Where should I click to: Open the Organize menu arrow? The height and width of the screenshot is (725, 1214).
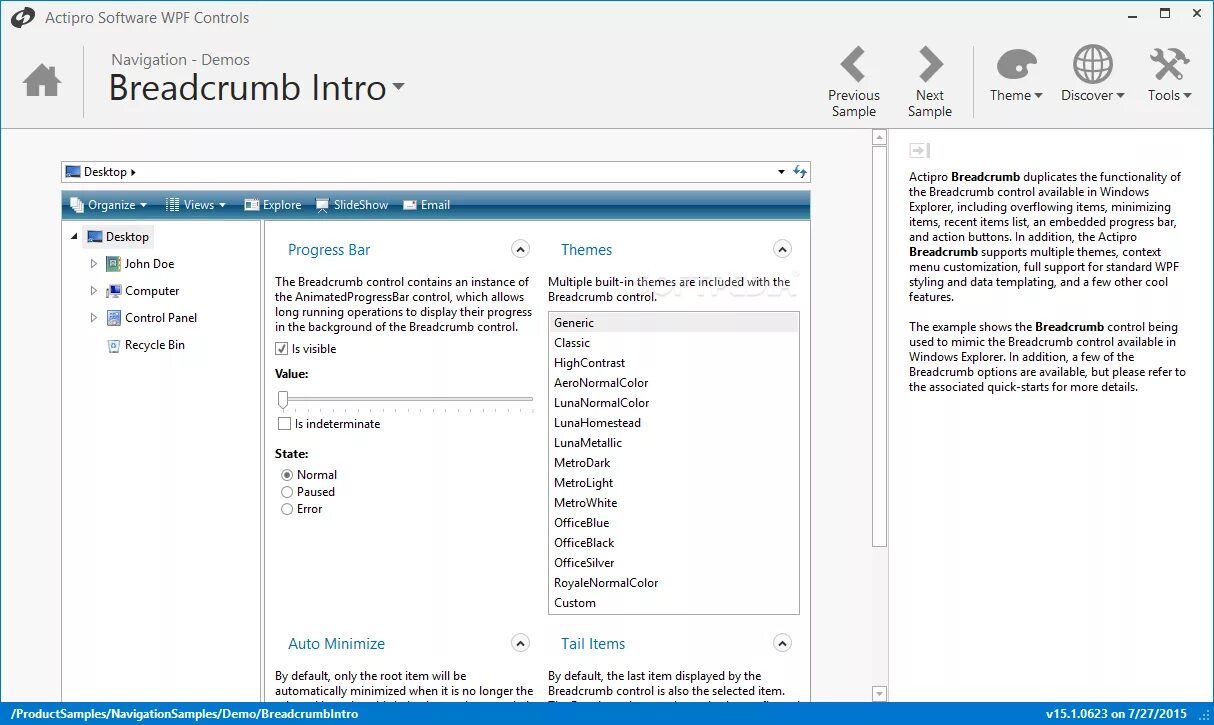(143, 205)
